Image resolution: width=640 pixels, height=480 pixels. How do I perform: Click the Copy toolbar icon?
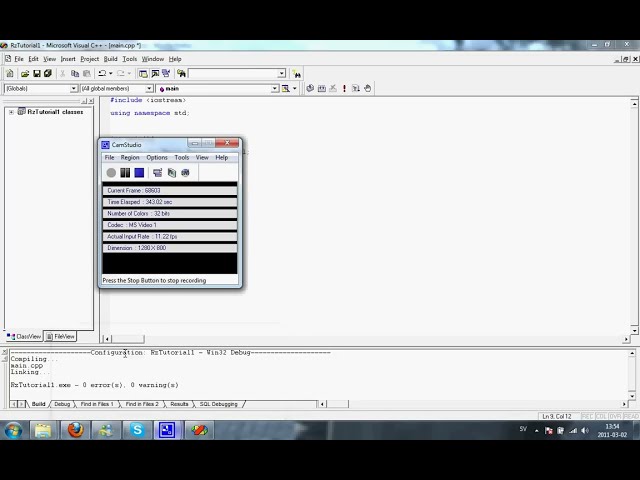(75, 73)
